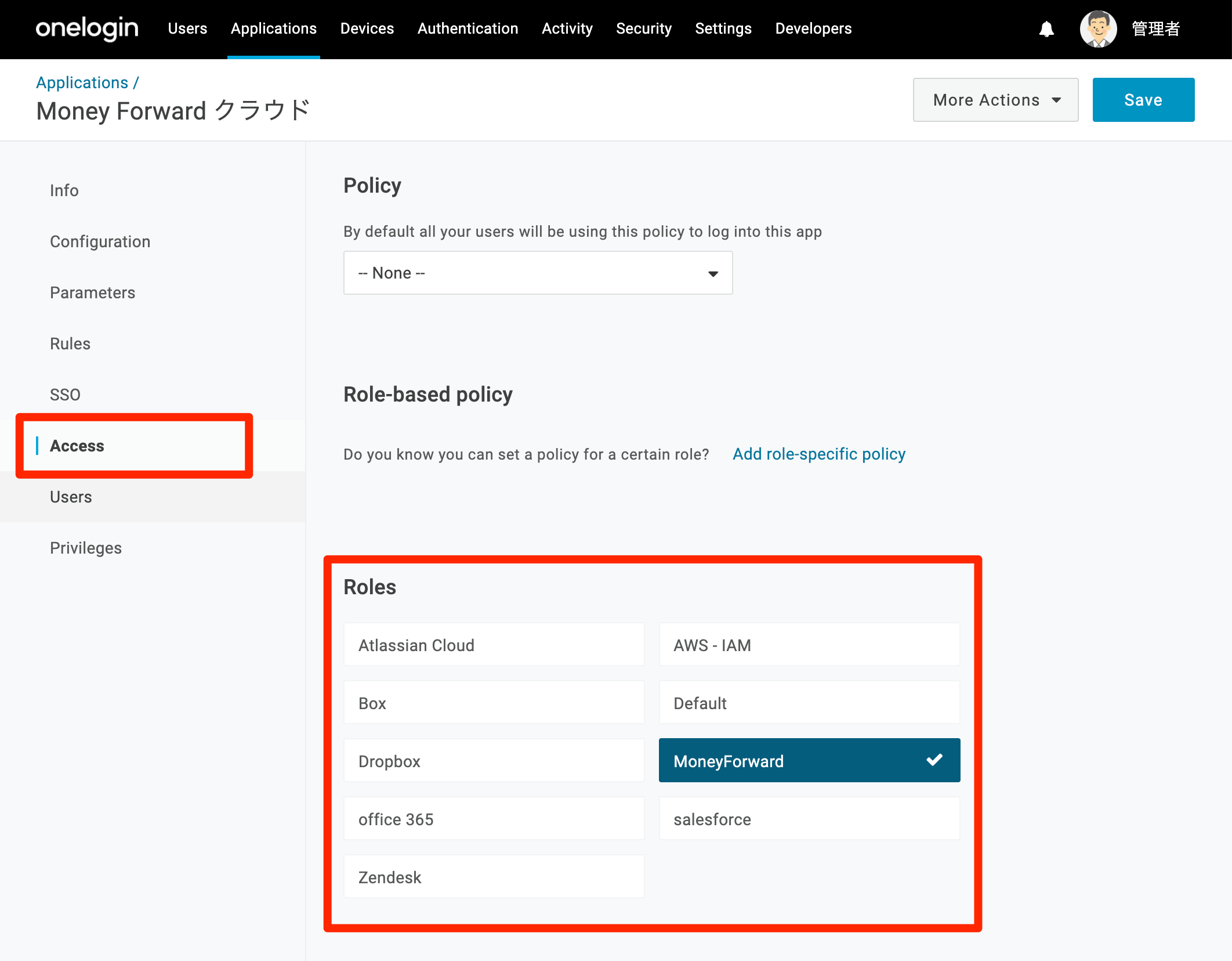1232x961 pixels.
Task: Go back via Applications breadcrumb
Action: click(82, 82)
